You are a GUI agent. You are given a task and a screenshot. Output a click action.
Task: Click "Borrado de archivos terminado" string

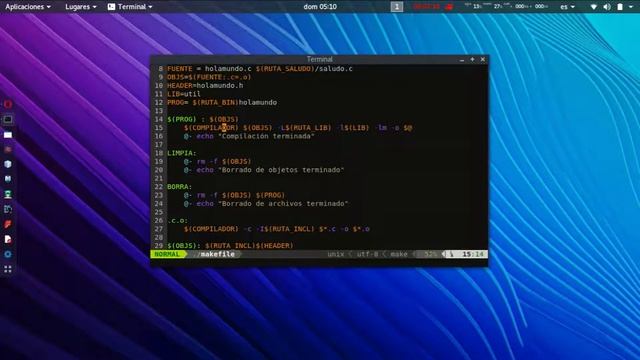coord(283,204)
